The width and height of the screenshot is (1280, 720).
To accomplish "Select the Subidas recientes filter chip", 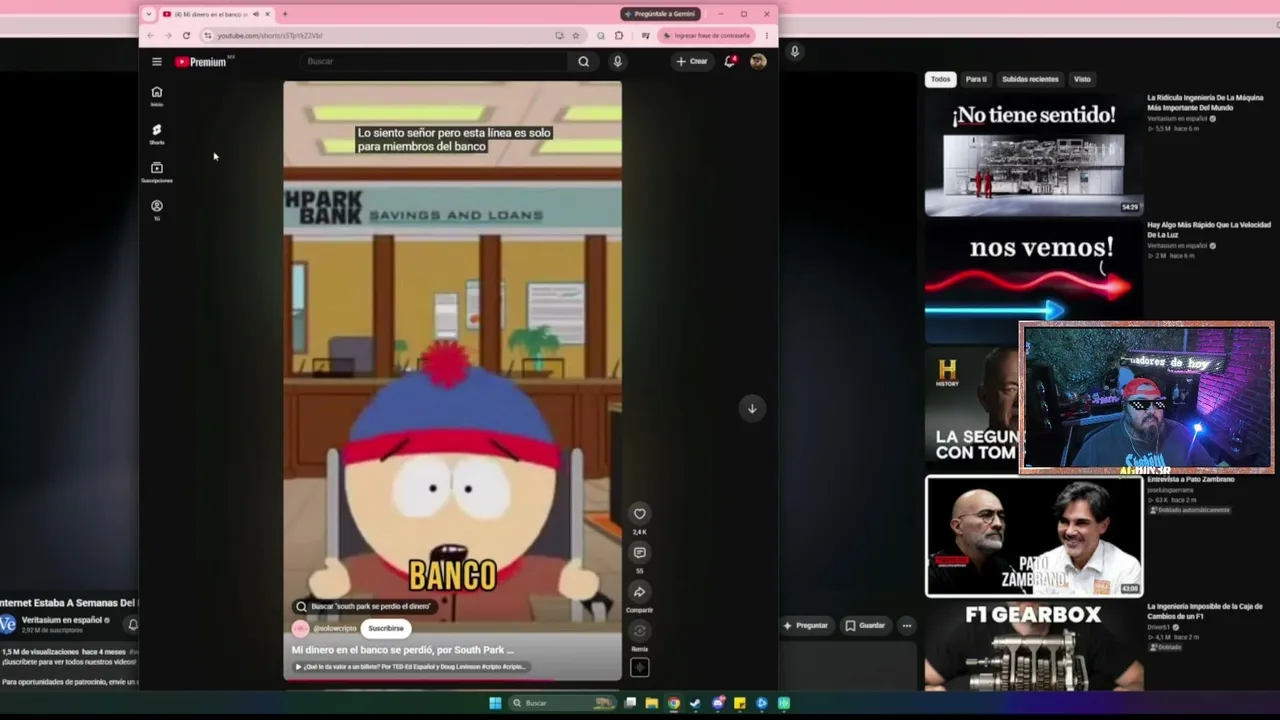I will coord(1030,79).
